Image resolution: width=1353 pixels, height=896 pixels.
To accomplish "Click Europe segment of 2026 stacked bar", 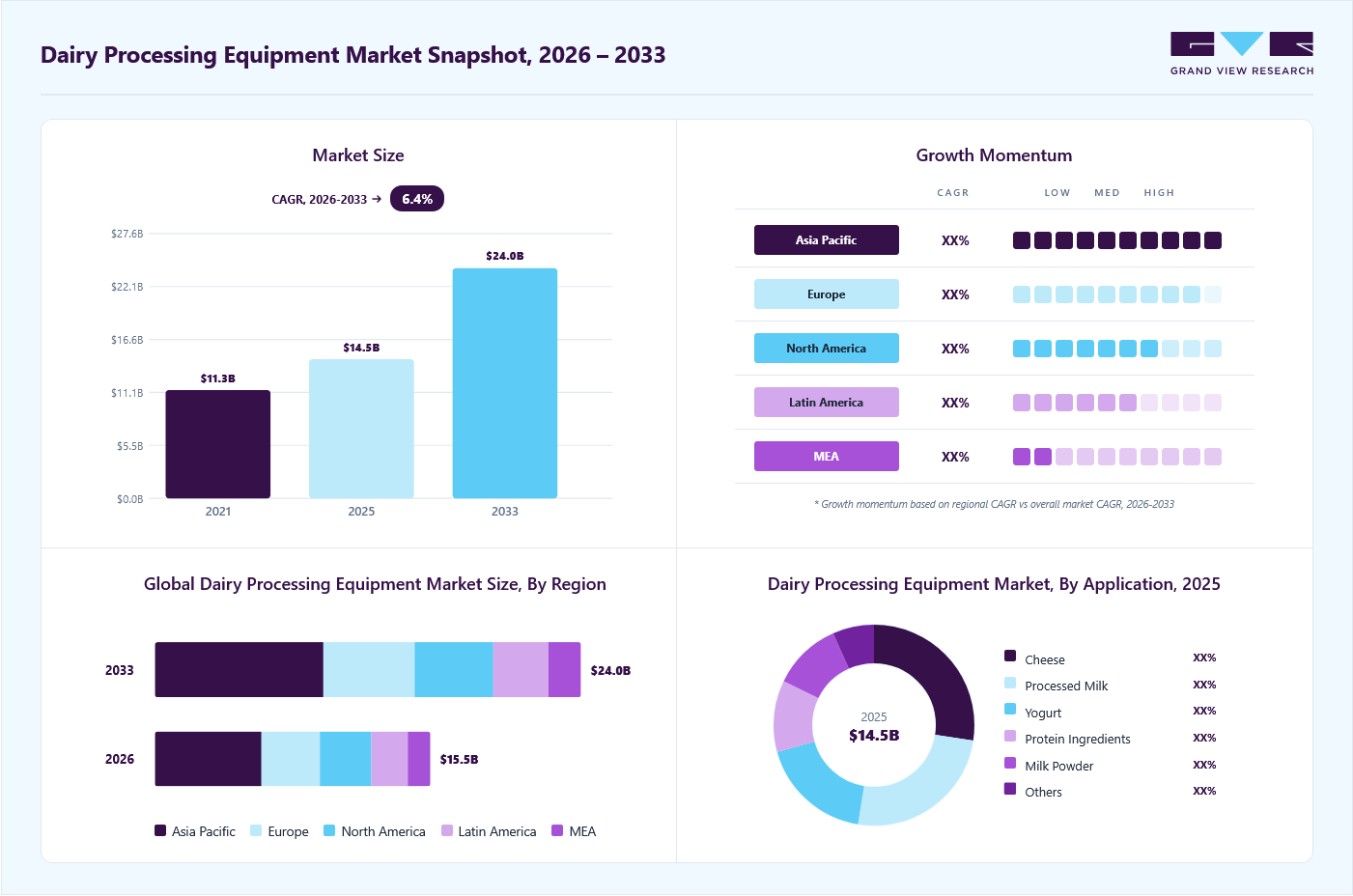I will [x=291, y=759].
